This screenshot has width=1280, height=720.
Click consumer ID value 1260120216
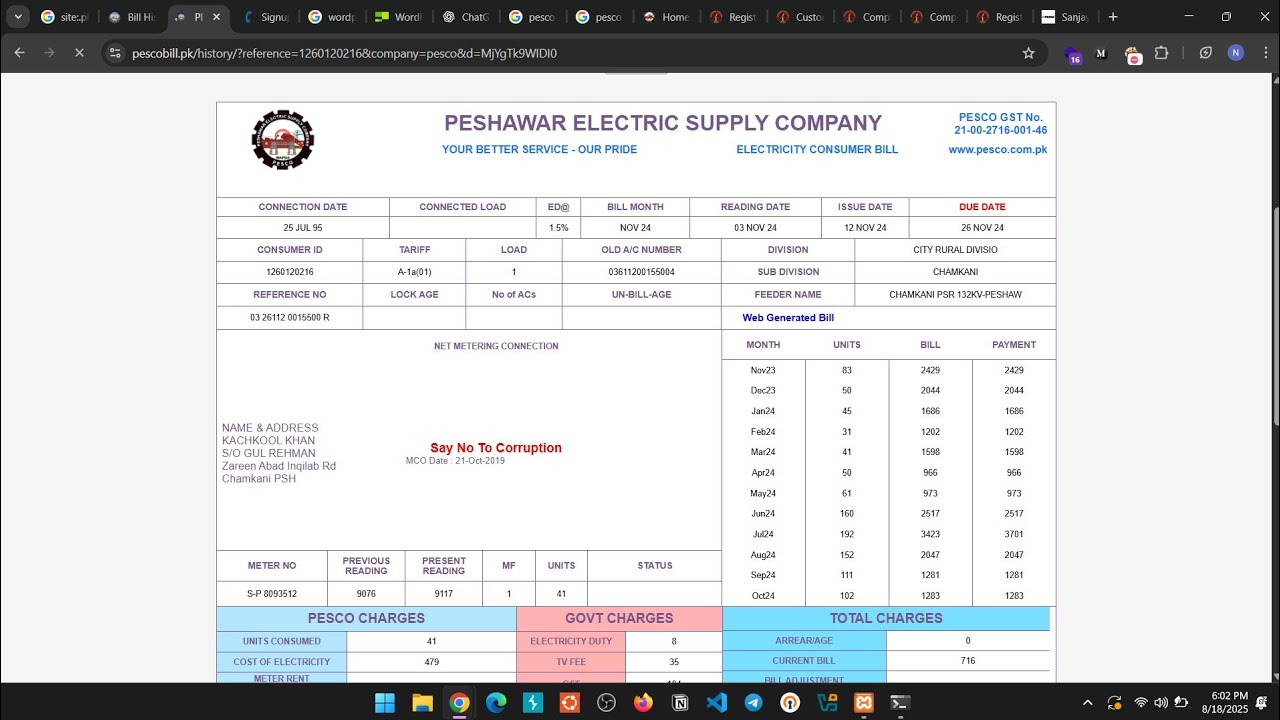coord(290,272)
